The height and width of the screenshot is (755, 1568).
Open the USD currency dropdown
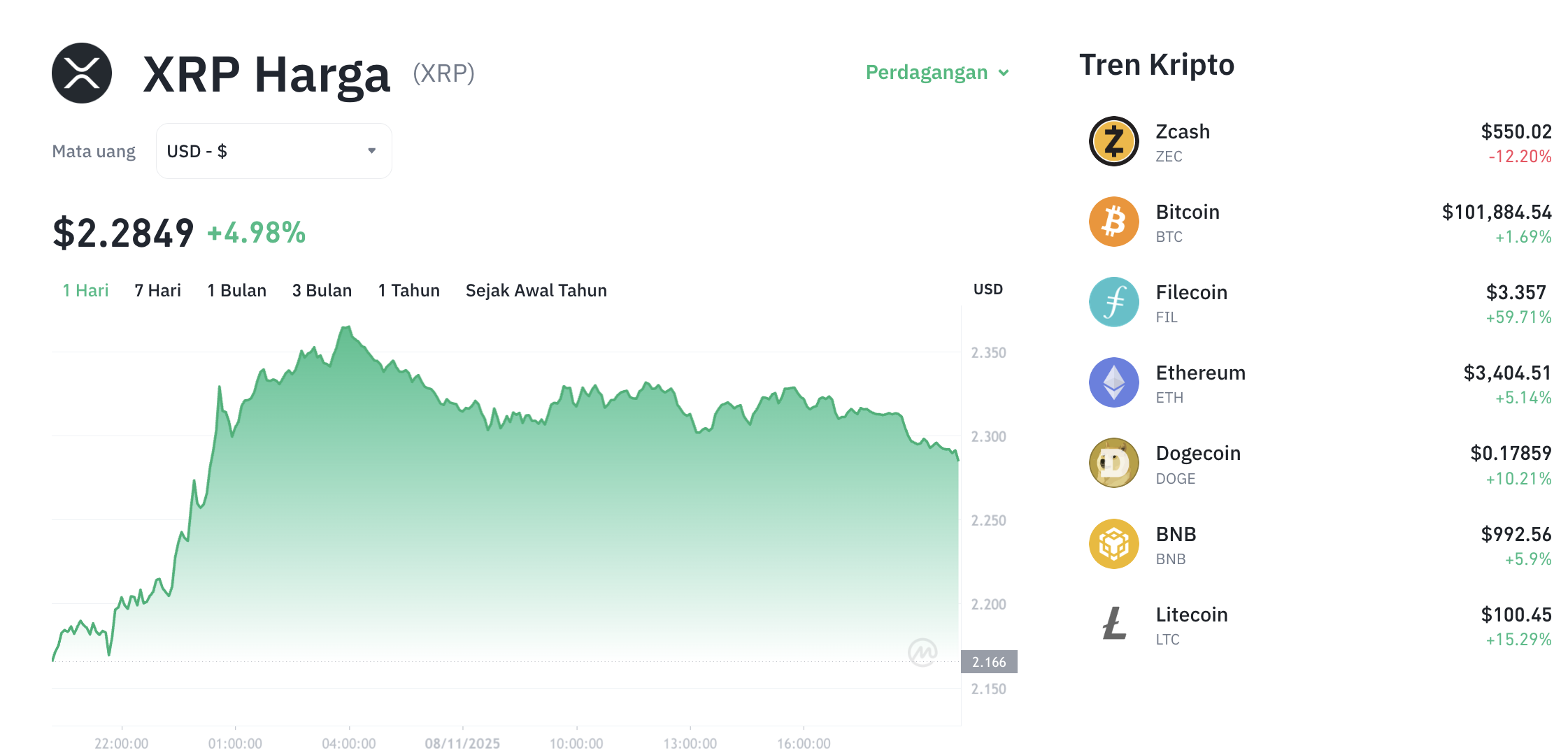(x=273, y=150)
